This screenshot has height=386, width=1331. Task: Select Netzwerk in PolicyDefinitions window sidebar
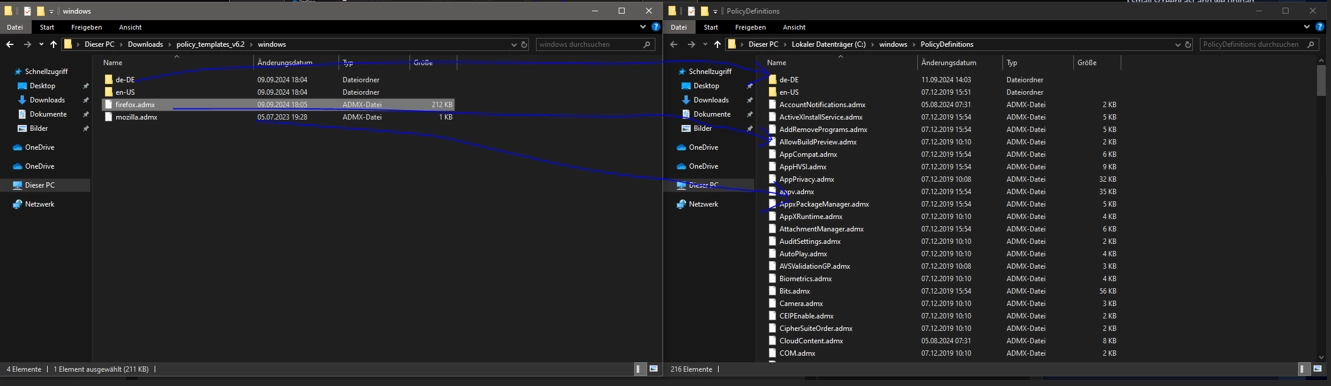point(703,204)
